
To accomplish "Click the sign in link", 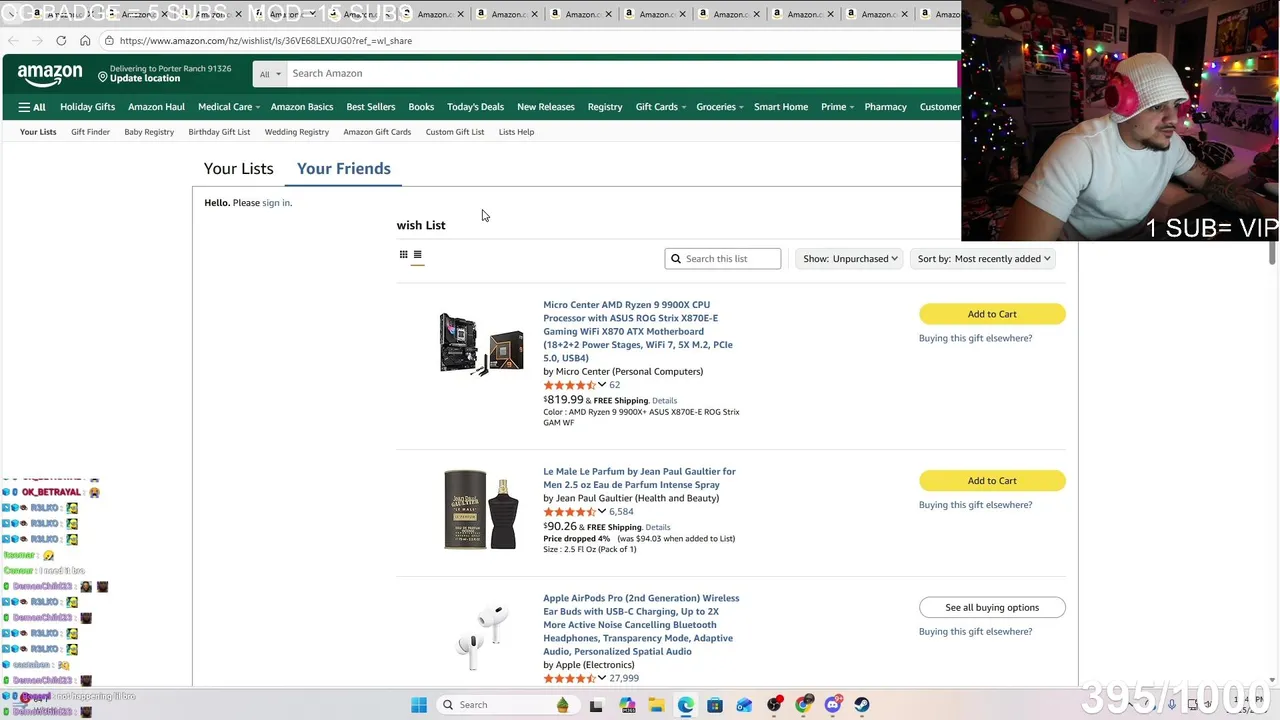I will [x=276, y=203].
